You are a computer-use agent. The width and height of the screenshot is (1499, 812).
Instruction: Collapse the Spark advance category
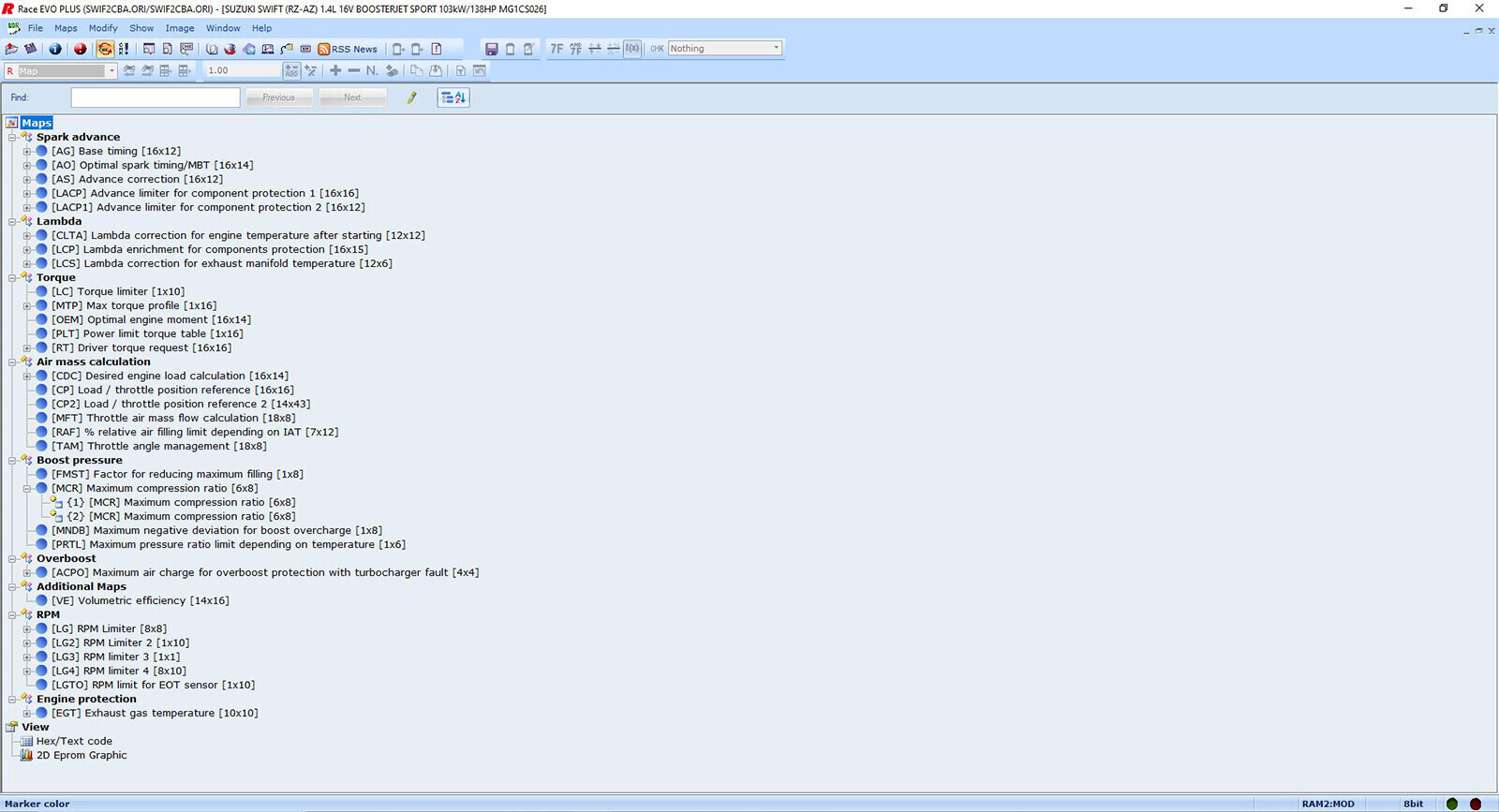click(x=12, y=137)
